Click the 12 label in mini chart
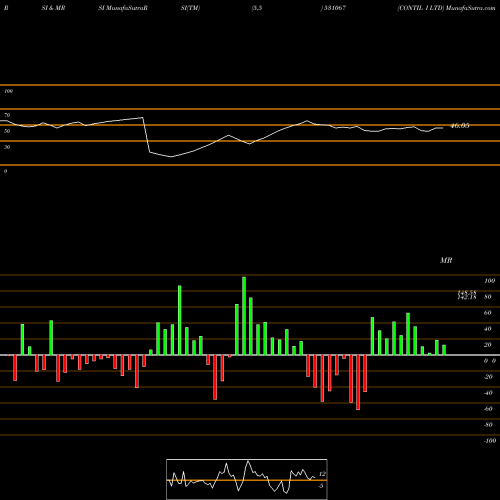This screenshot has height=500, width=500. coord(322,474)
